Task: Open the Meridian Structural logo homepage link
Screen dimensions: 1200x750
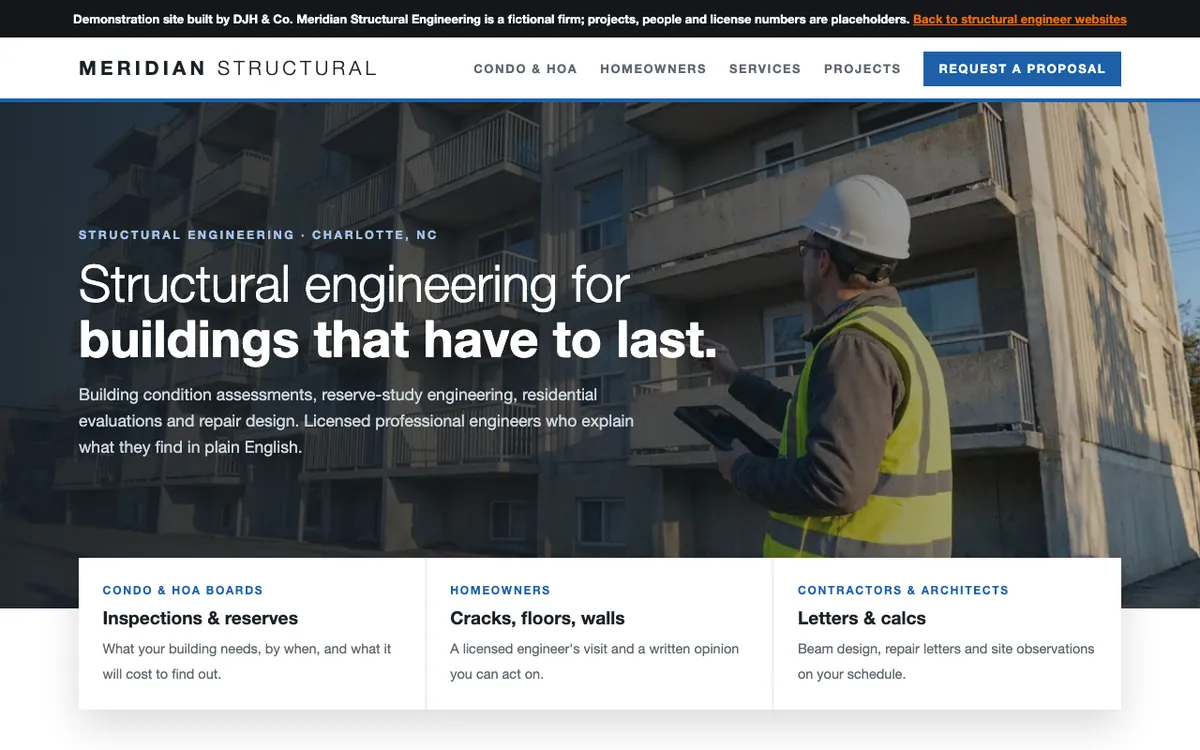Action: [x=228, y=69]
